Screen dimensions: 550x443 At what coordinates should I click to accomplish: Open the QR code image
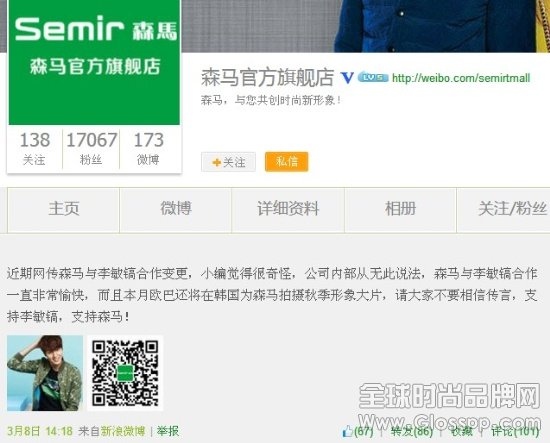pyautogui.click(x=125, y=373)
